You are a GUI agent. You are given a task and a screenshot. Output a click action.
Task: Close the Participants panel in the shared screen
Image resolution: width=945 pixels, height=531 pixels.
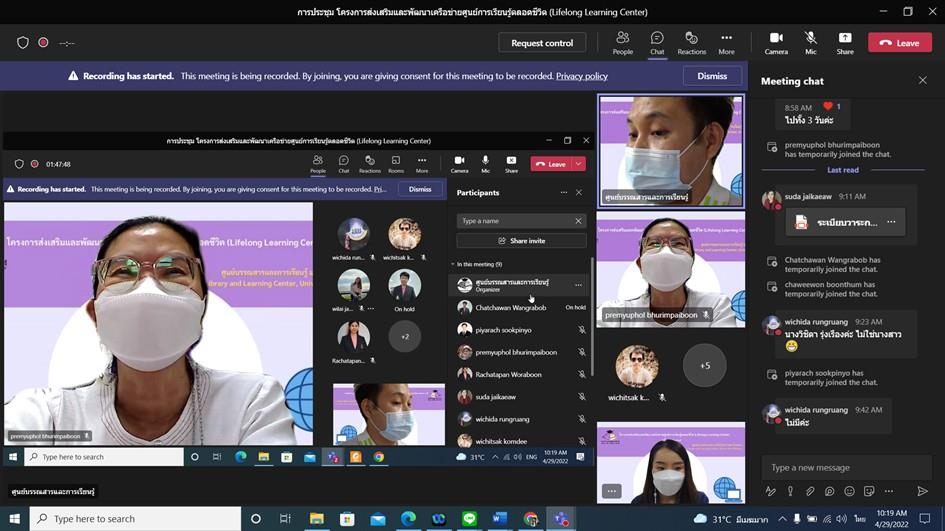coord(579,193)
